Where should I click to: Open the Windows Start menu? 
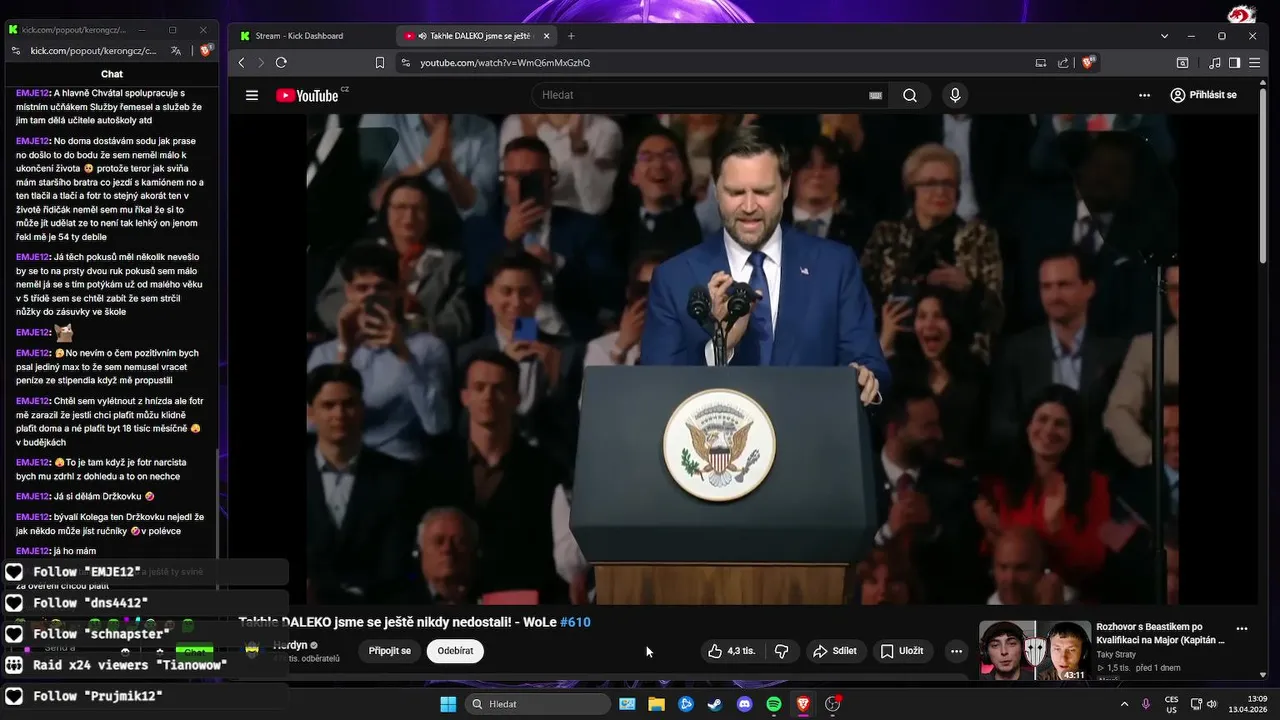point(448,704)
